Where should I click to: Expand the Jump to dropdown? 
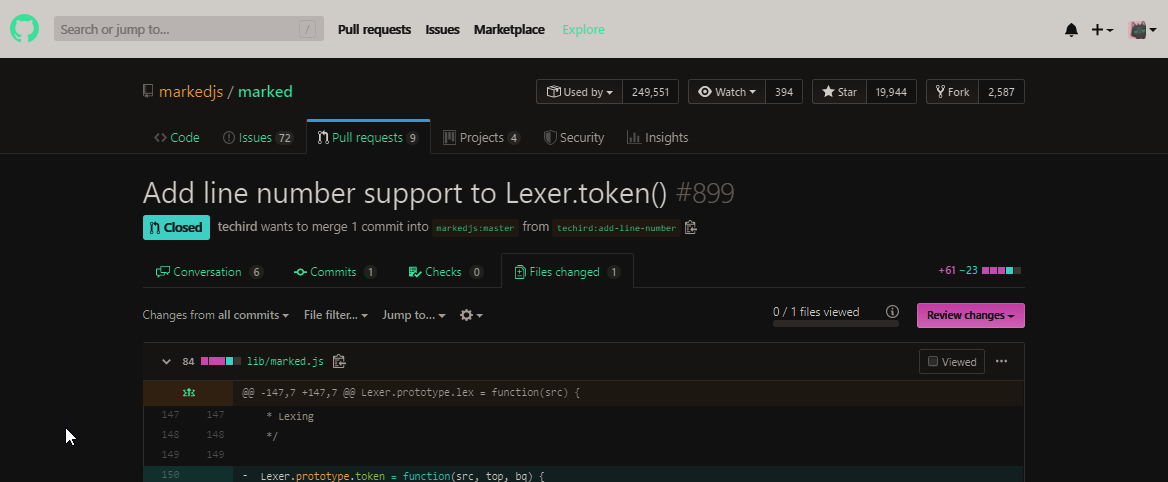click(413, 315)
